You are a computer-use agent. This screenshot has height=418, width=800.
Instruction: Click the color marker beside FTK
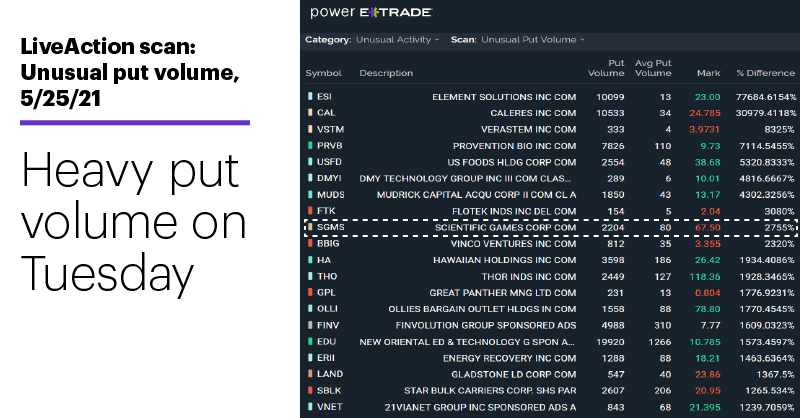(310, 211)
